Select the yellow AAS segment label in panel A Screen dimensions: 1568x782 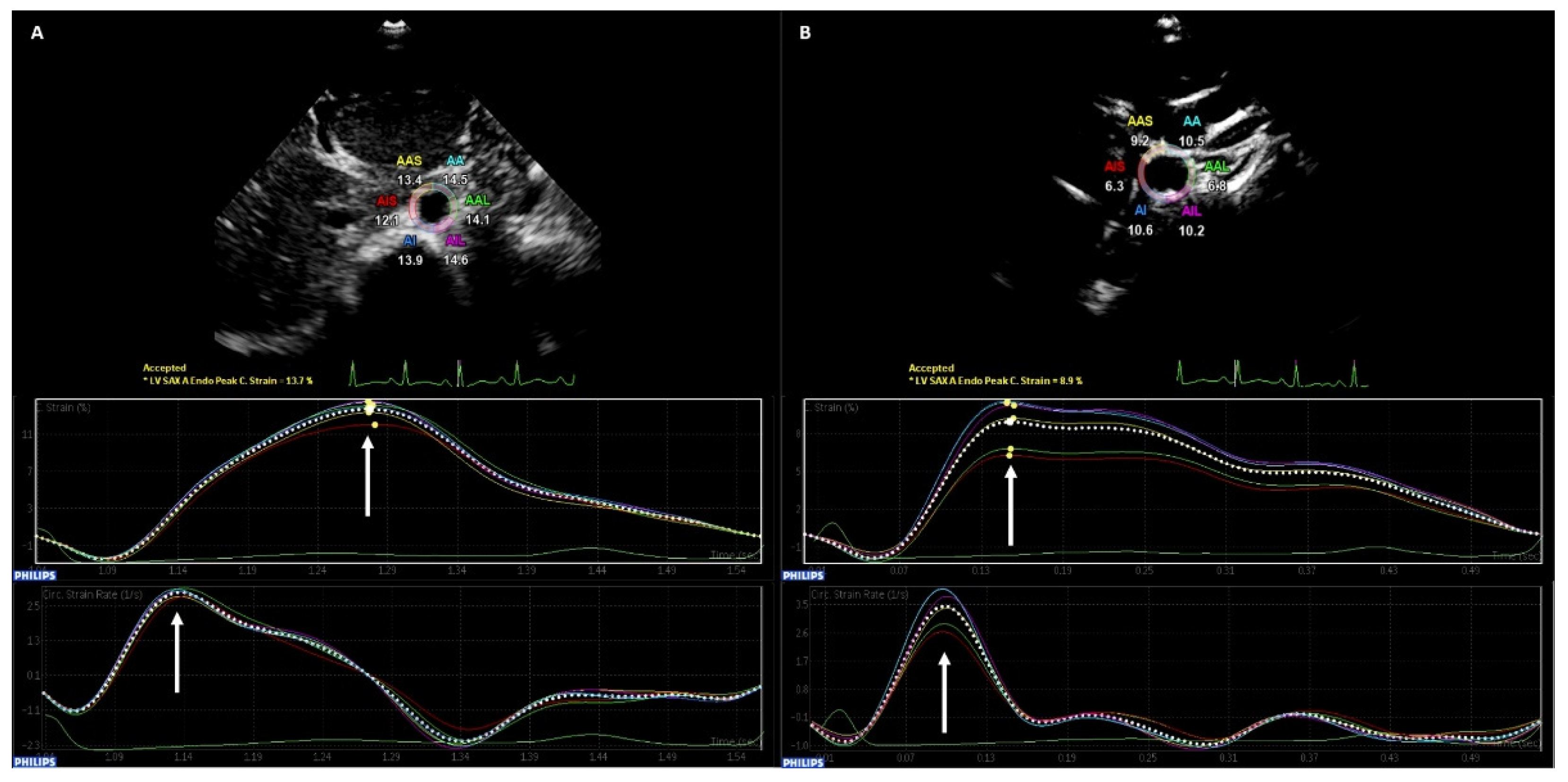(x=409, y=161)
